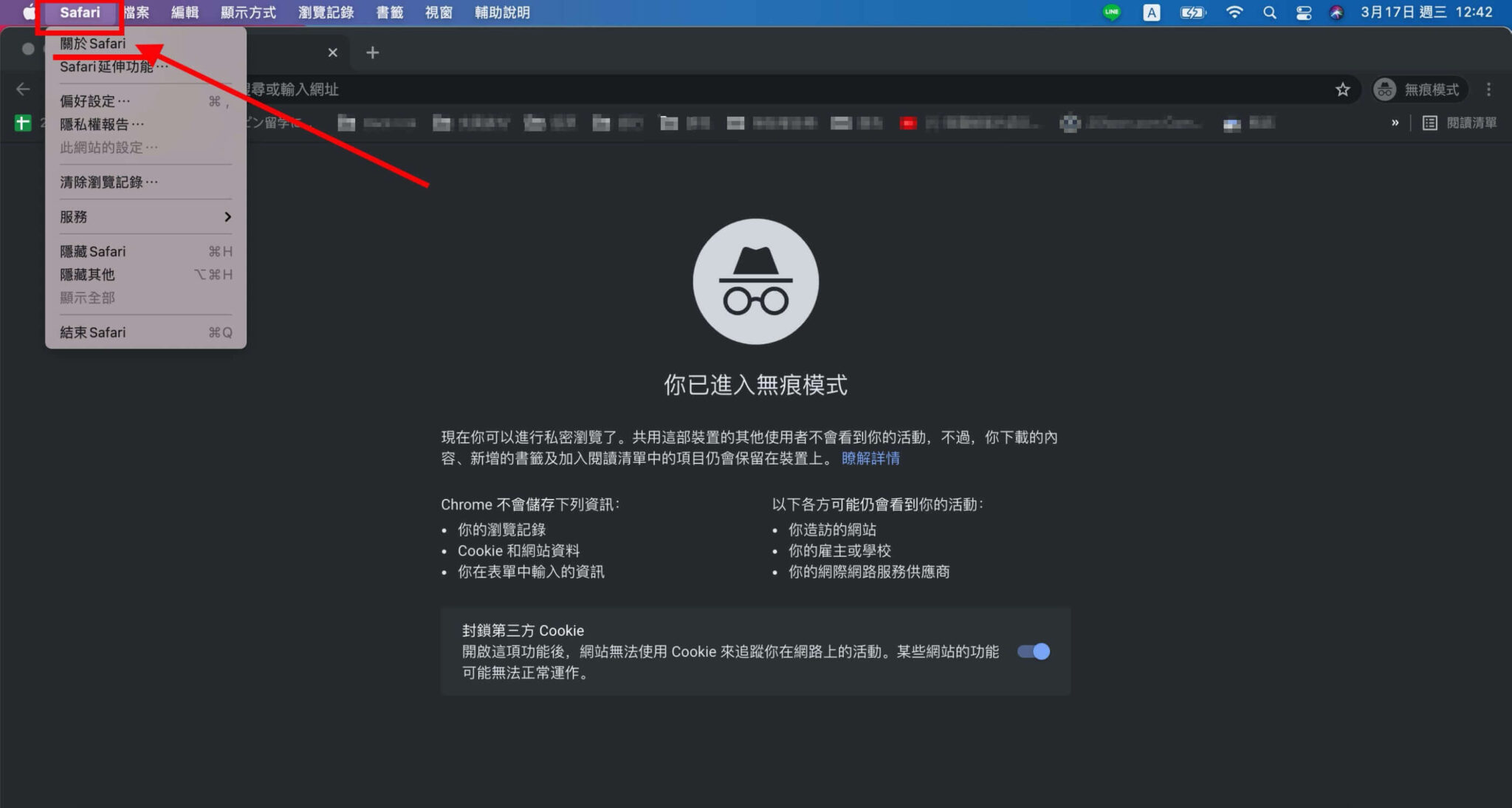The height and width of the screenshot is (808, 1512).
Task: Click the green plus bookmark icon
Action: coord(23,123)
